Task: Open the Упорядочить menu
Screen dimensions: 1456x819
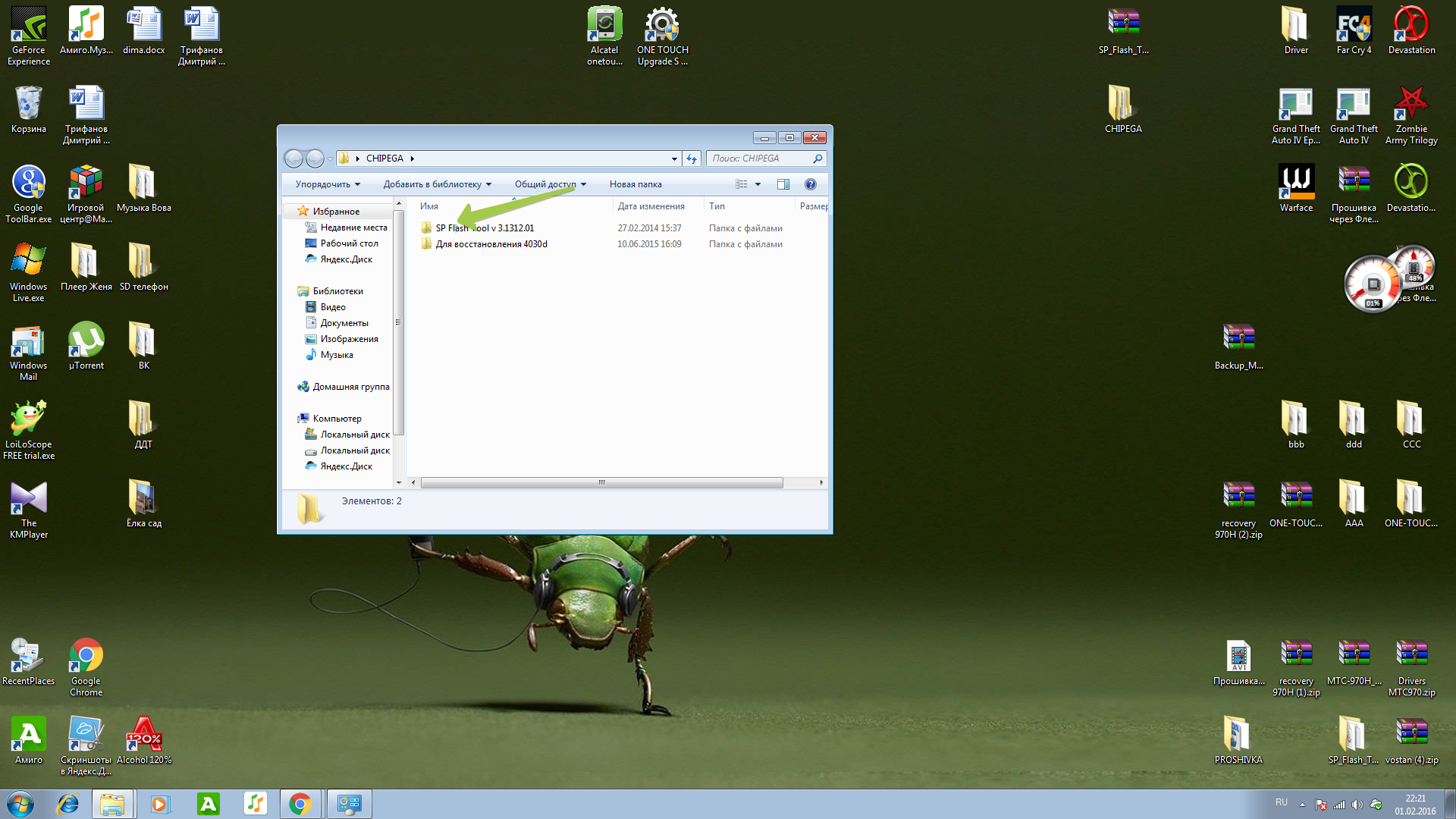Action: [x=328, y=184]
